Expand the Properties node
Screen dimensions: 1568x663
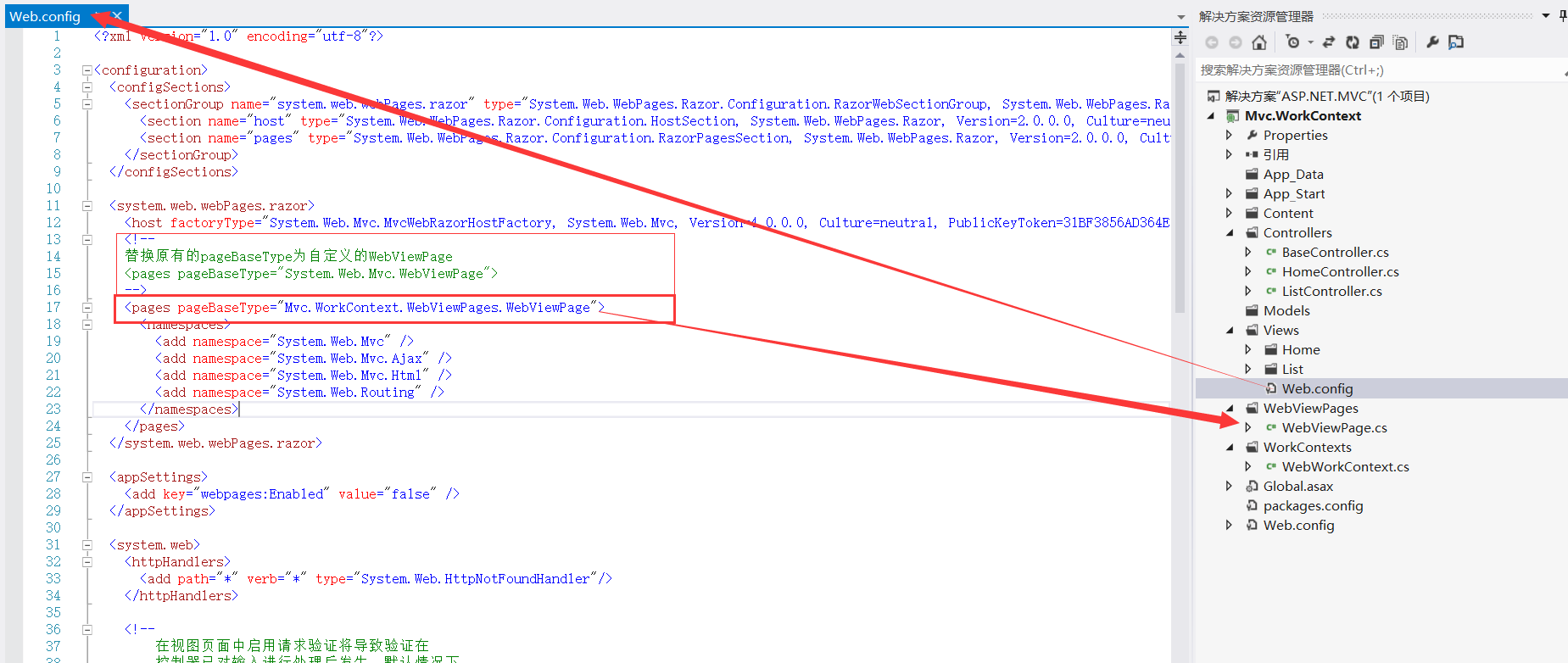[1229, 136]
